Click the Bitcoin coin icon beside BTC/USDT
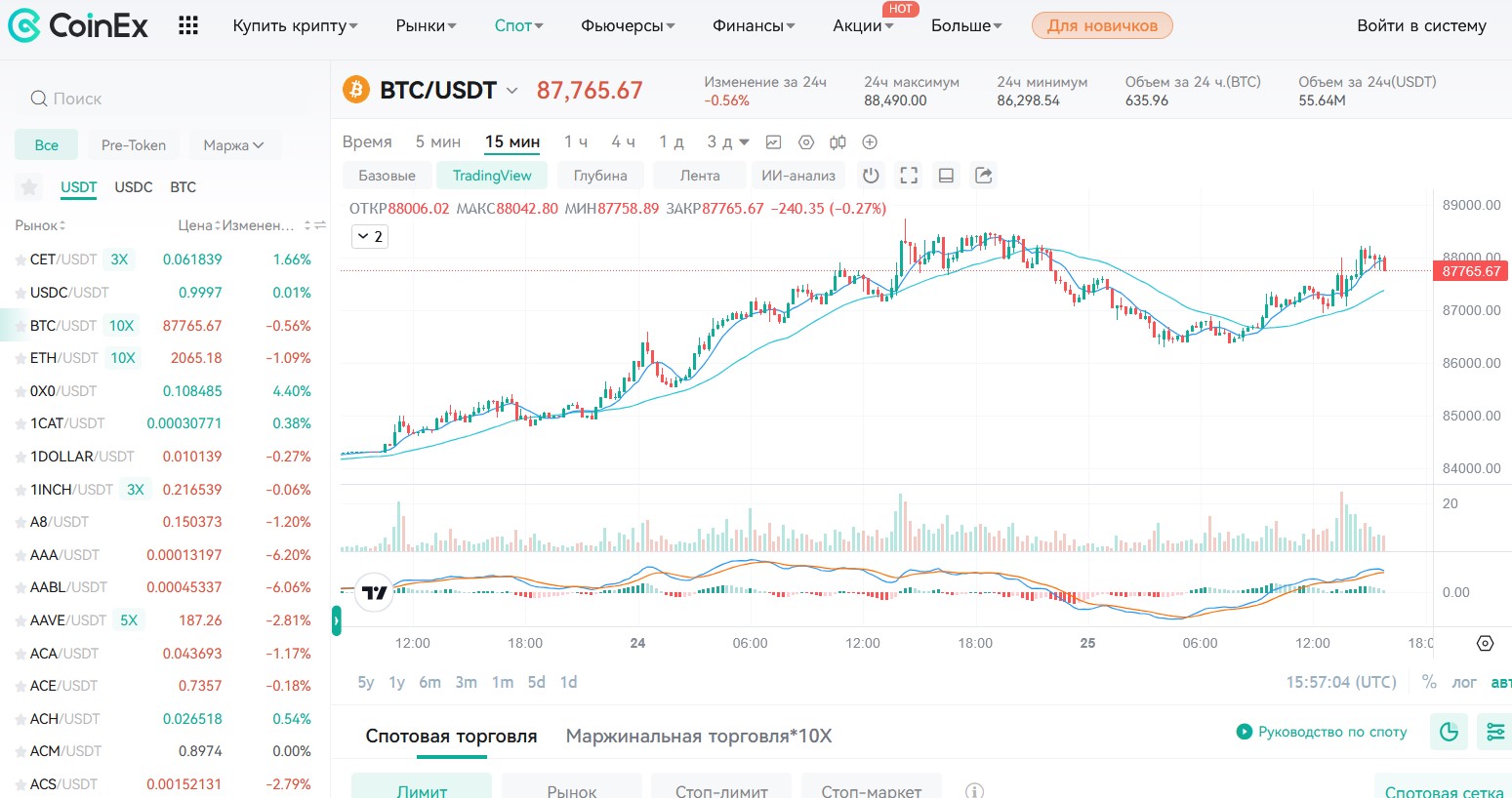The image size is (1512, 798). tap(356, 90)
